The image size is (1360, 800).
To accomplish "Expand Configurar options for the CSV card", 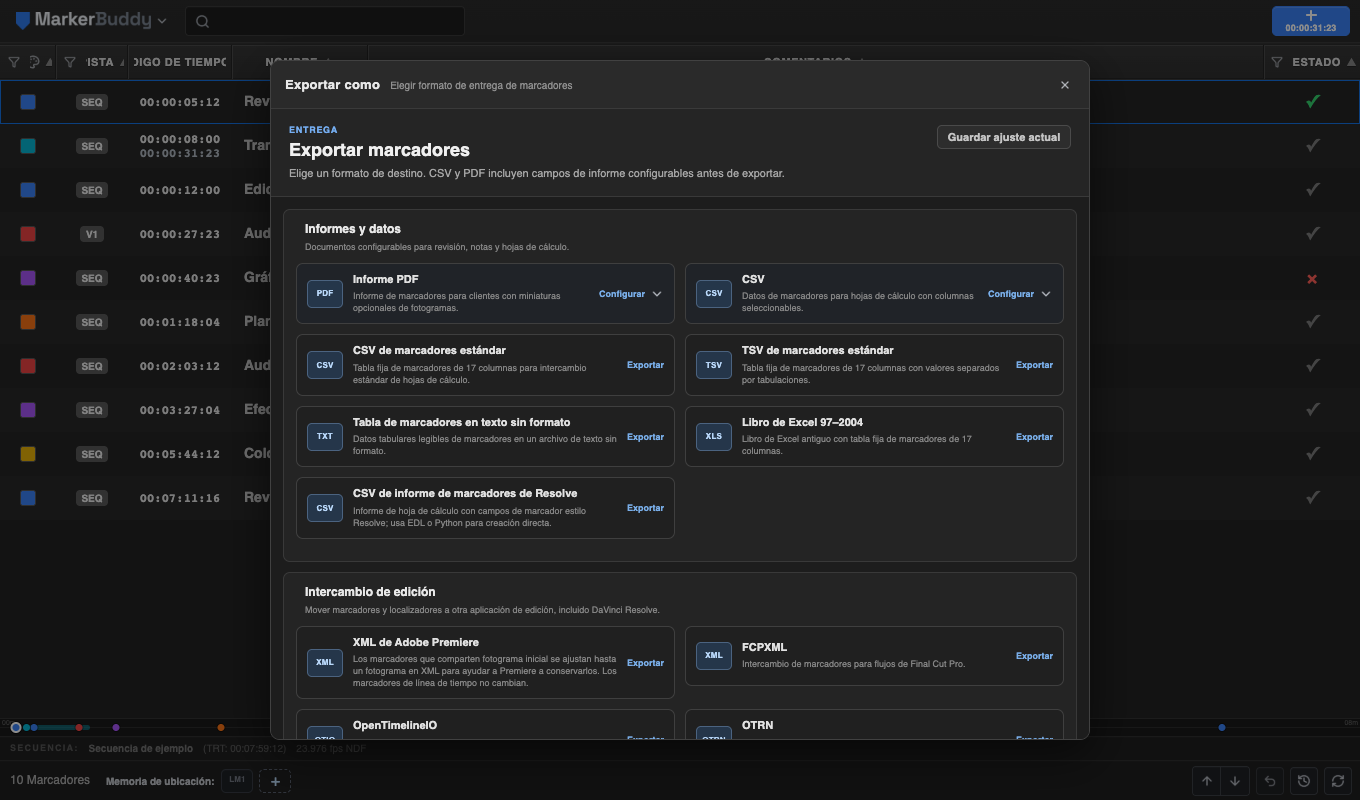I will [1019, 294].
